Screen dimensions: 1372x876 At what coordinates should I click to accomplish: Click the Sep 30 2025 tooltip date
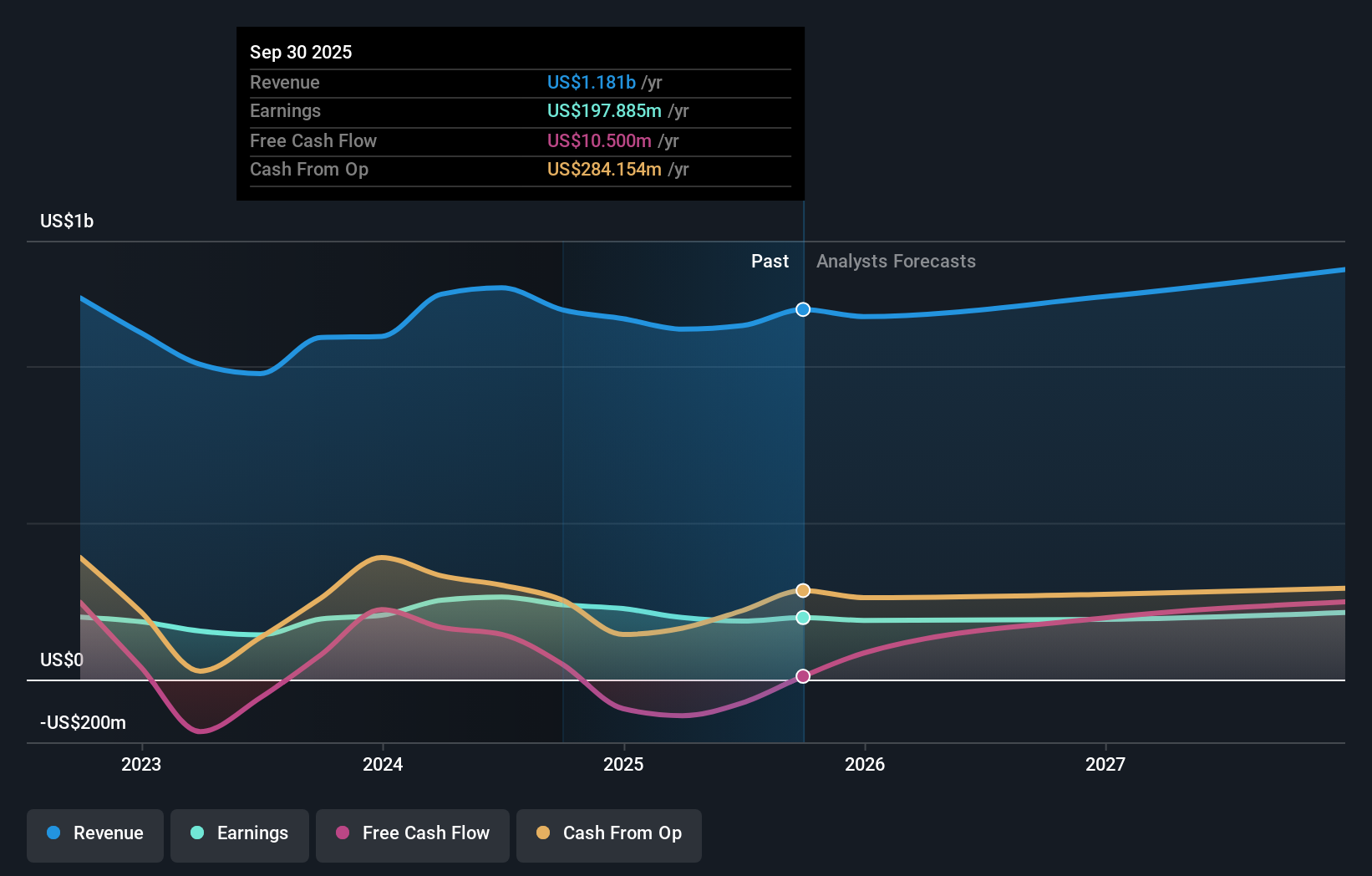click(x=301, y=52)
